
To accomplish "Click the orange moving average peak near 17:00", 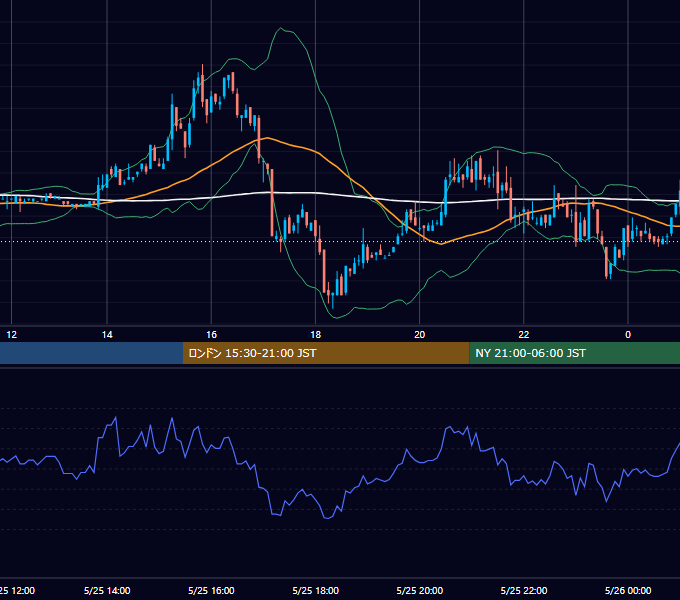I will click(x=267, y=138).
